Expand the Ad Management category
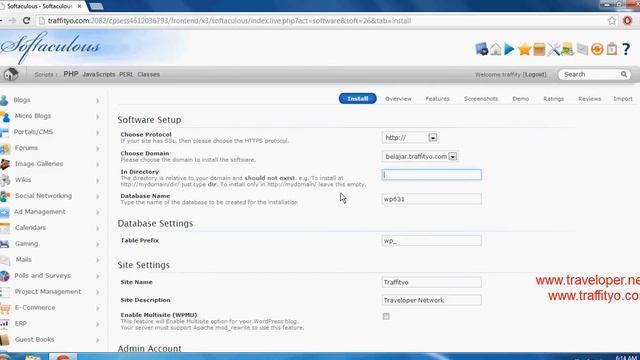The width and height of the screenshot is (640, 360). pyautogui.click(x=98, y=212)
